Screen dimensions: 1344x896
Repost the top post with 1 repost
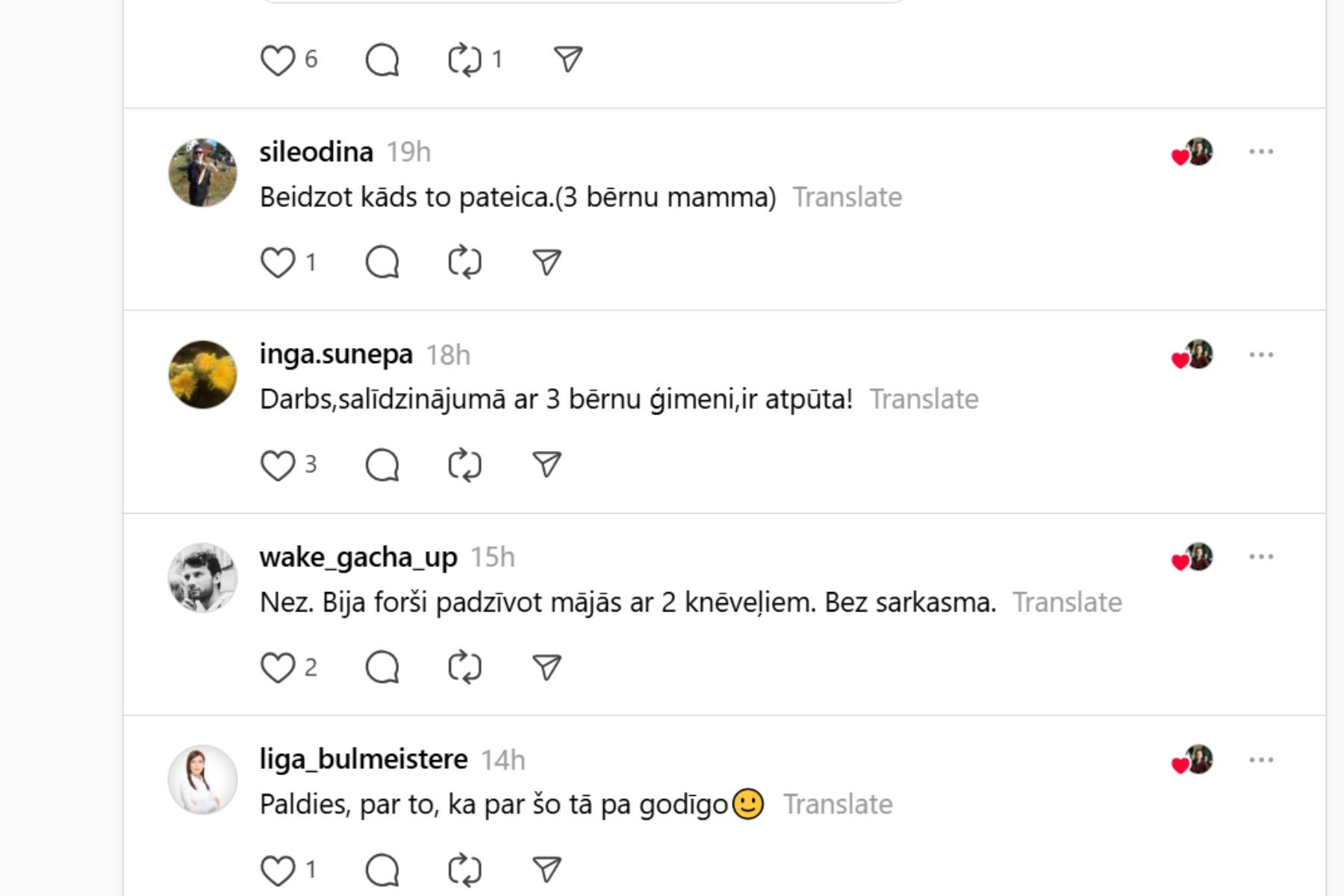(464, 60)
